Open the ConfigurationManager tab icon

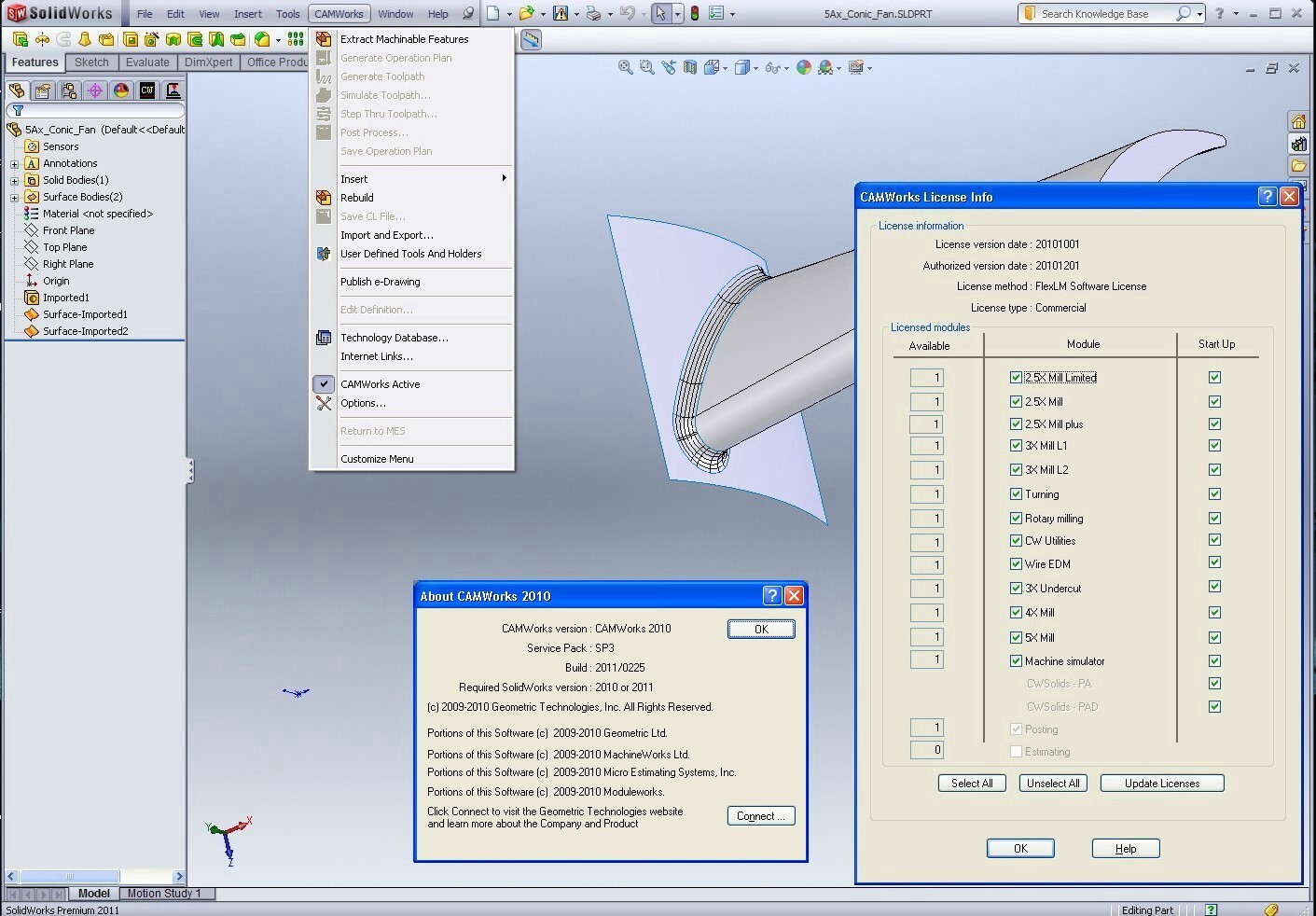click(x=69, y=90)
